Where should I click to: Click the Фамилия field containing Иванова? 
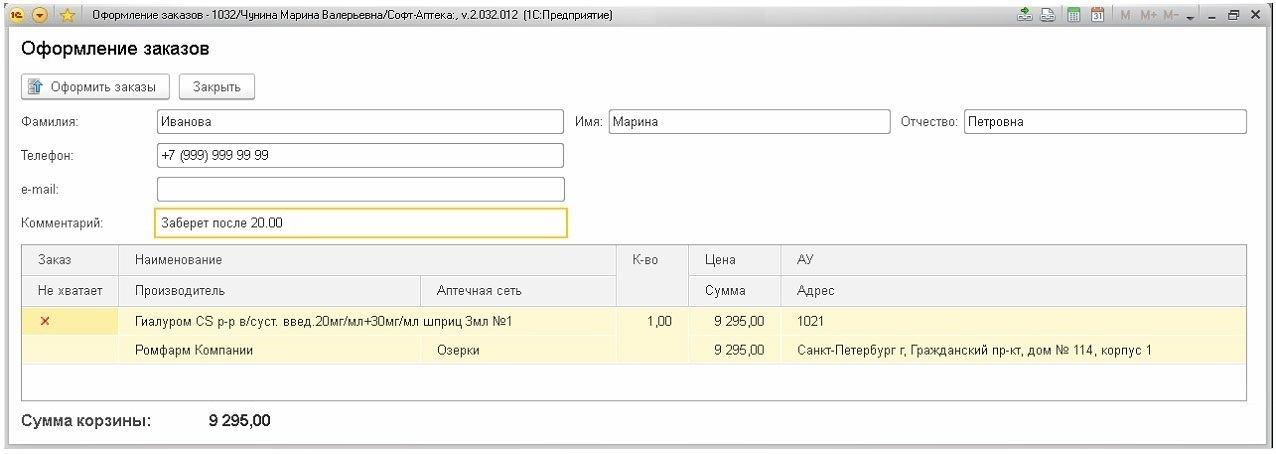coord(360,122)
